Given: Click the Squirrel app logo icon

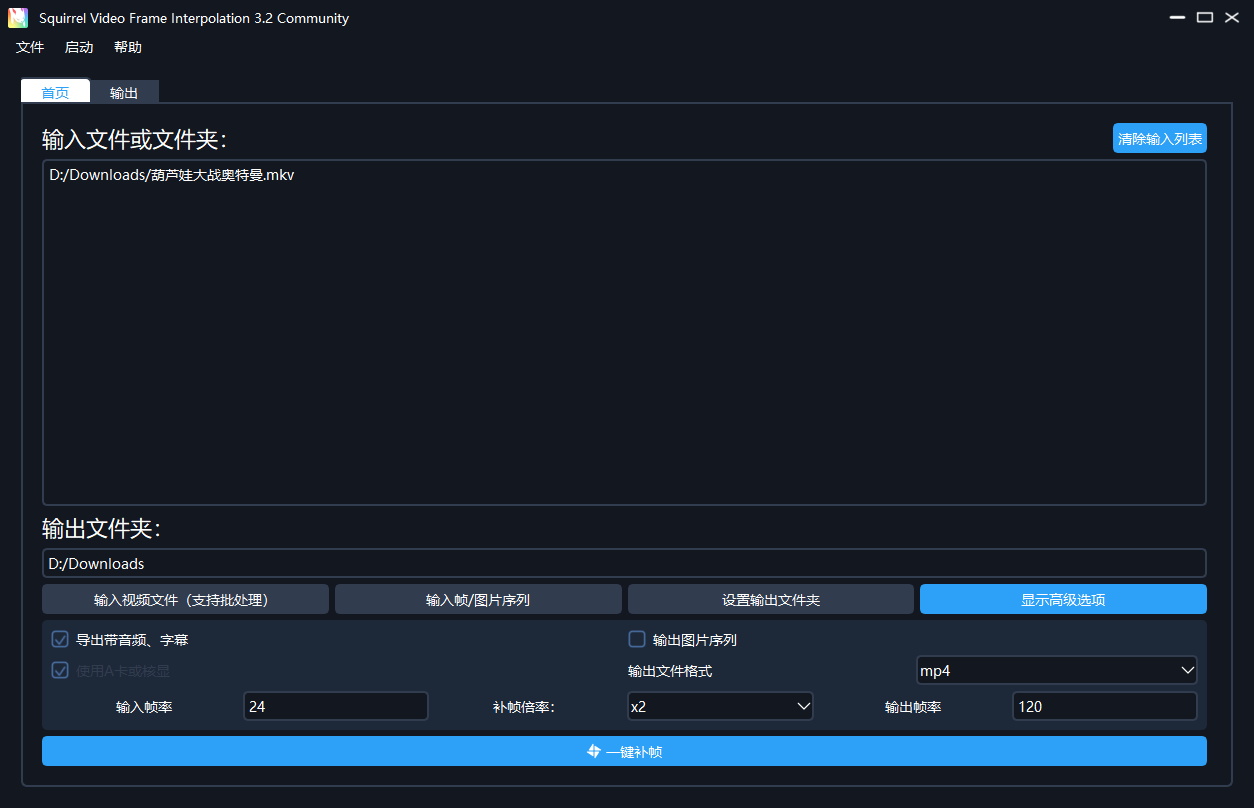Looking at the screenshot, I should pos(18,18).
